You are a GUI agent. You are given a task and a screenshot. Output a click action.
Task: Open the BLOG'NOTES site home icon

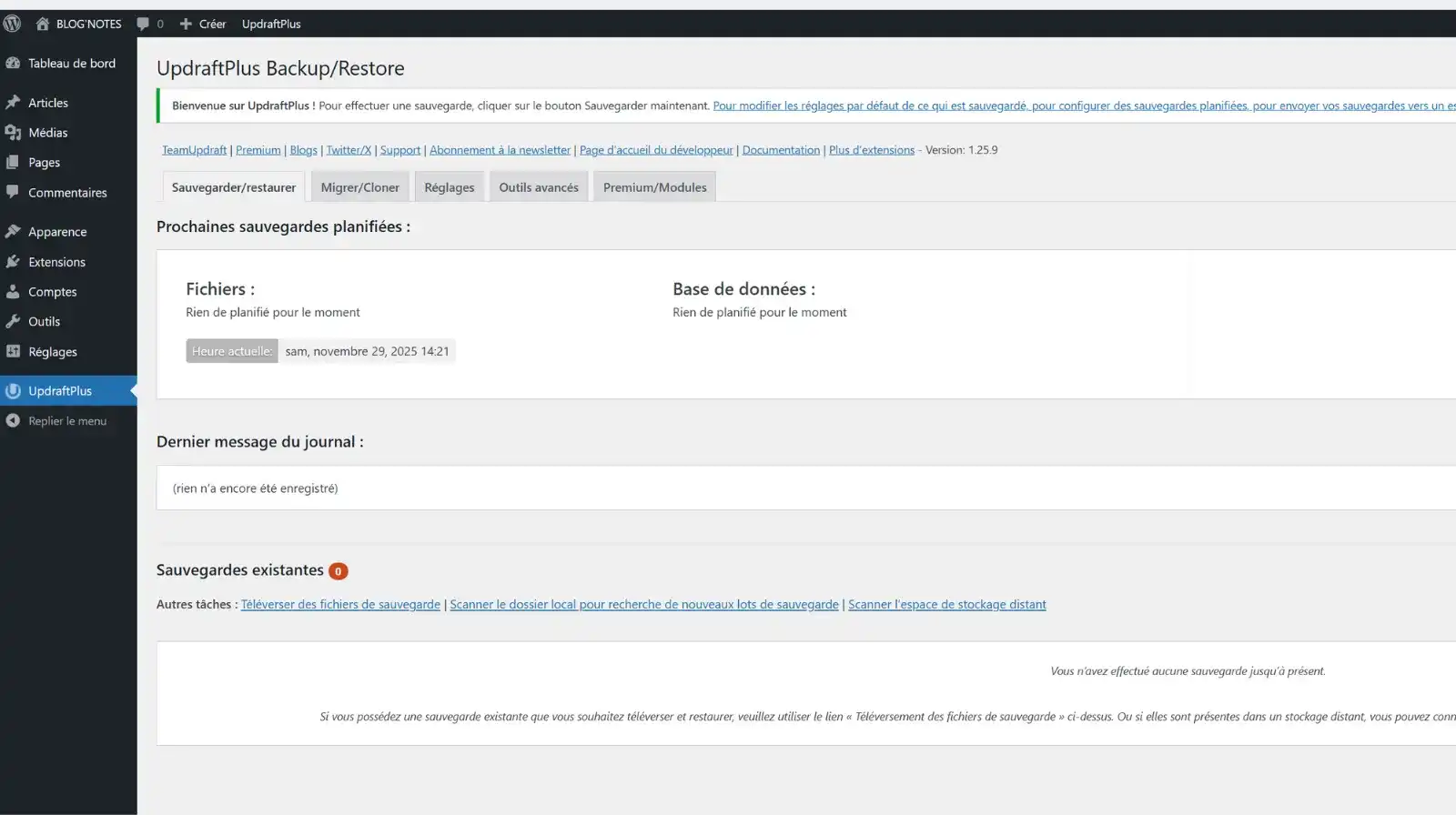point(42,24)
